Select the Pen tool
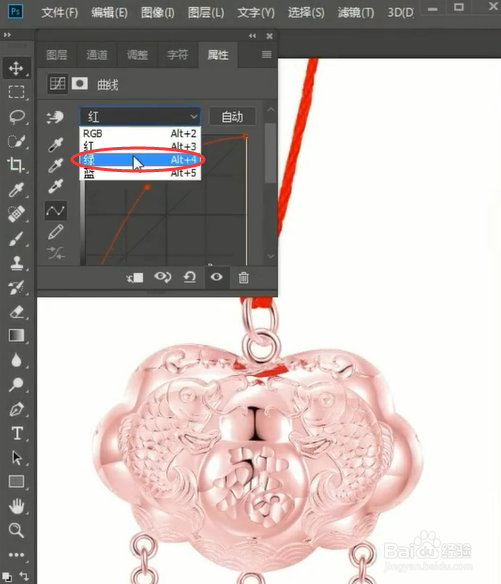 coord(16,409)
